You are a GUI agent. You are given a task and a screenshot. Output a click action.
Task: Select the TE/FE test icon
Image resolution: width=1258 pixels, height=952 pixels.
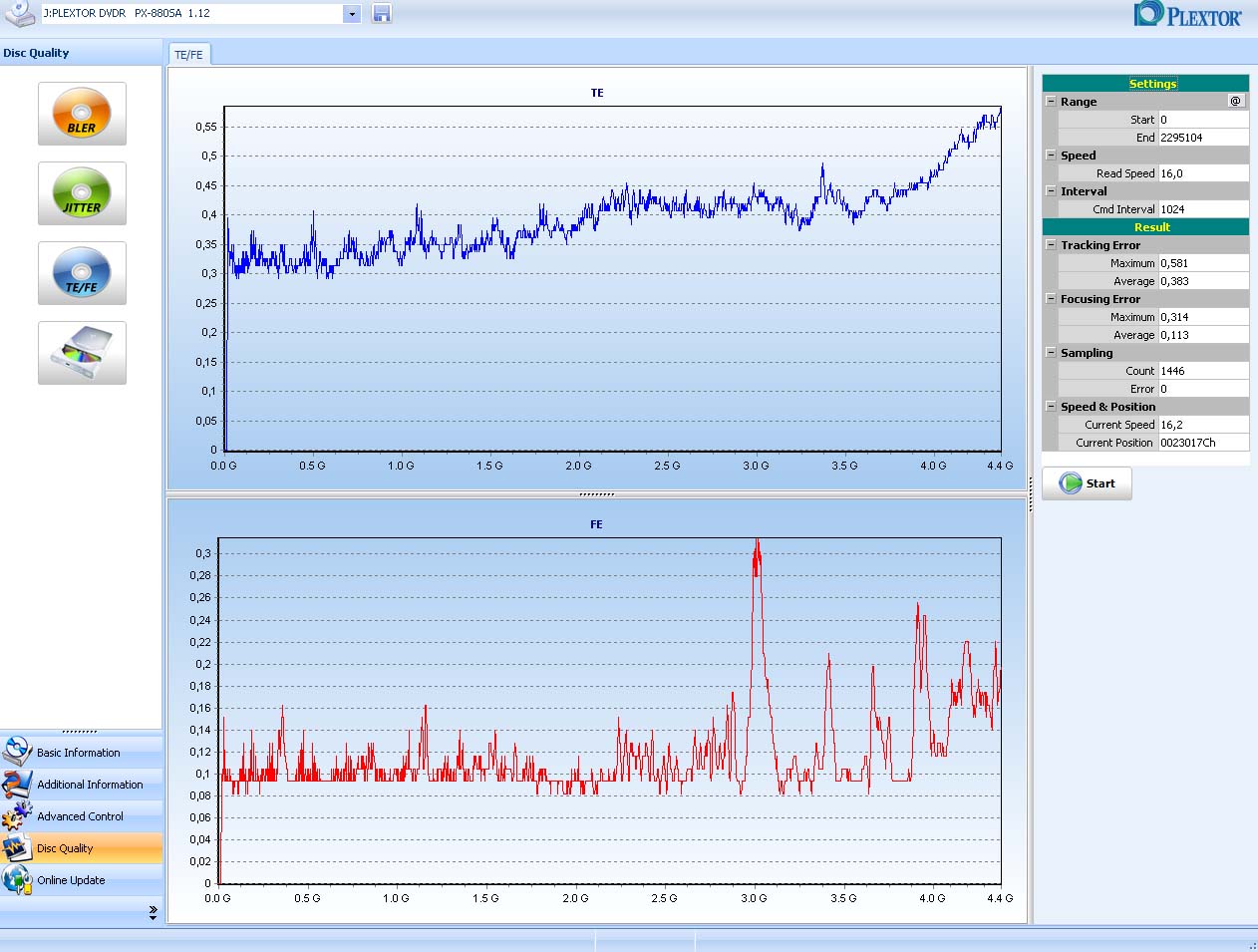82,273
